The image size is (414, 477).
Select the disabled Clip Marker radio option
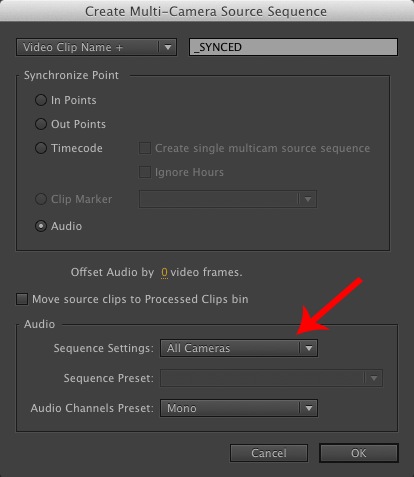[x=41, y=199]
